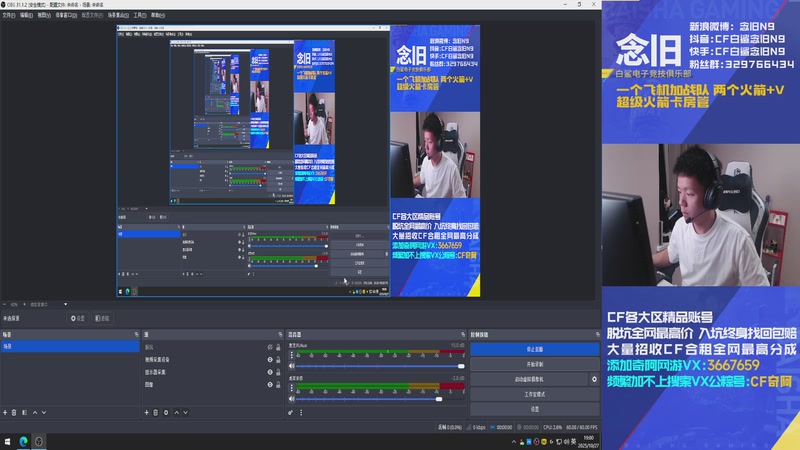Add a new scene with plus icon
The width and height of the screenshot is (800, 450).
pos(5,412)
